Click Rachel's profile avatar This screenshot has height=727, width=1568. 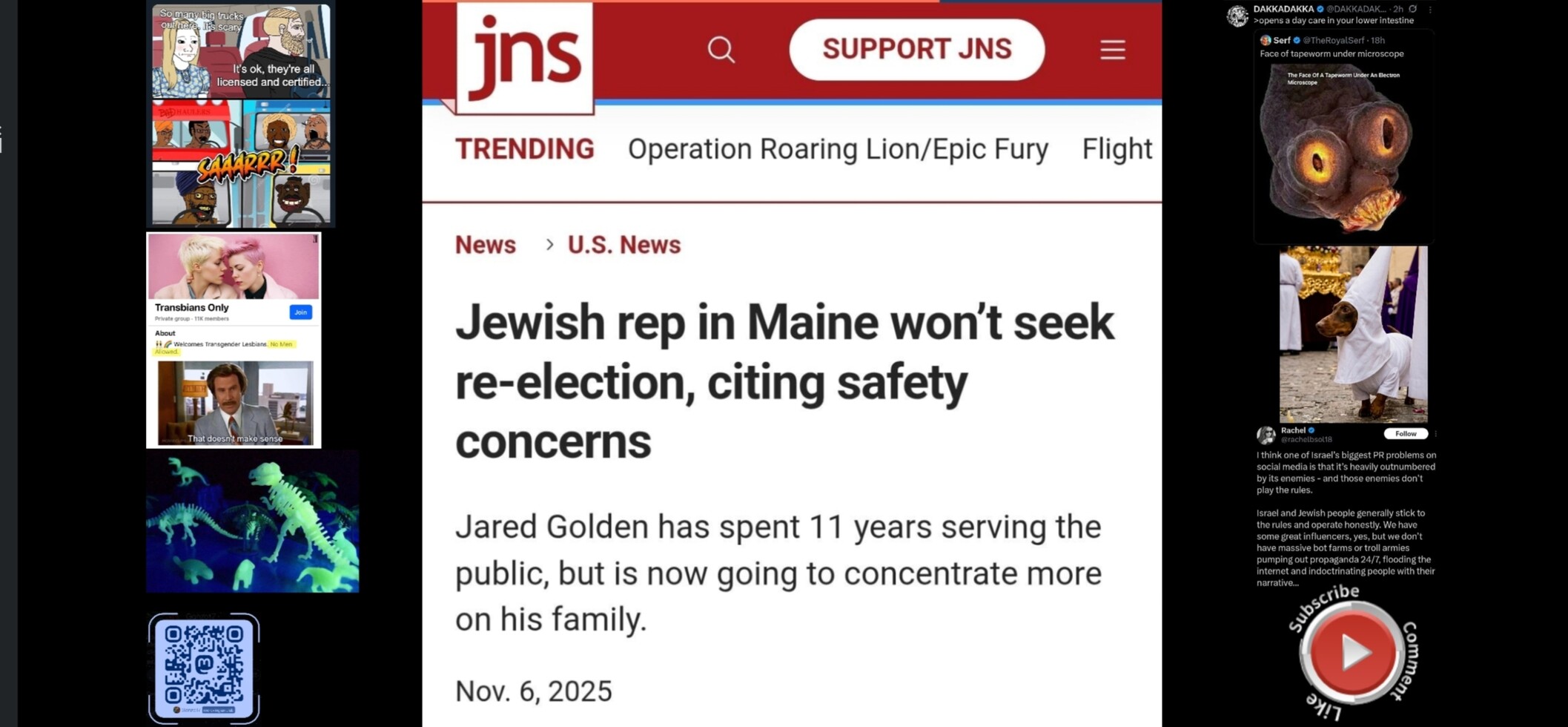point(1266,435)
